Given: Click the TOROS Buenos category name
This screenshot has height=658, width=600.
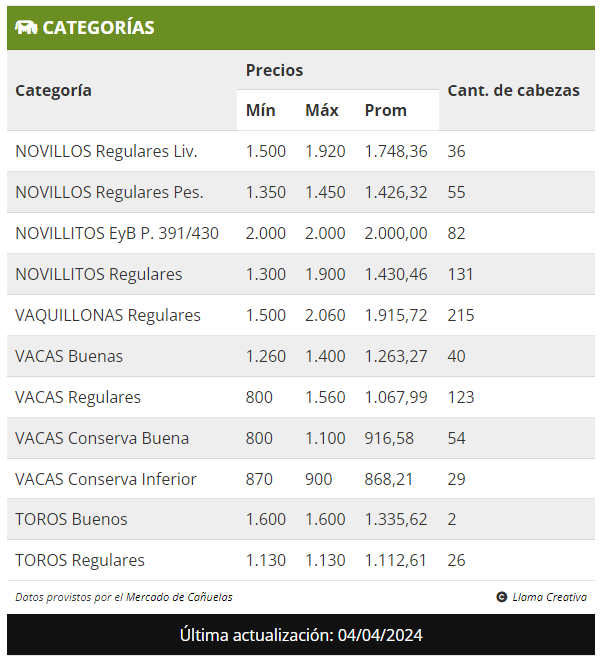Looking at the screenshot, I should tap(71, 519).
